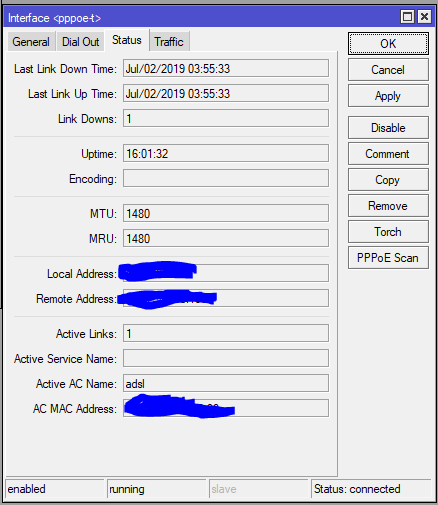Viewport: 438px width, 505px height.
Task: Click the empty Encoding field
Action: tap(226, 178)
